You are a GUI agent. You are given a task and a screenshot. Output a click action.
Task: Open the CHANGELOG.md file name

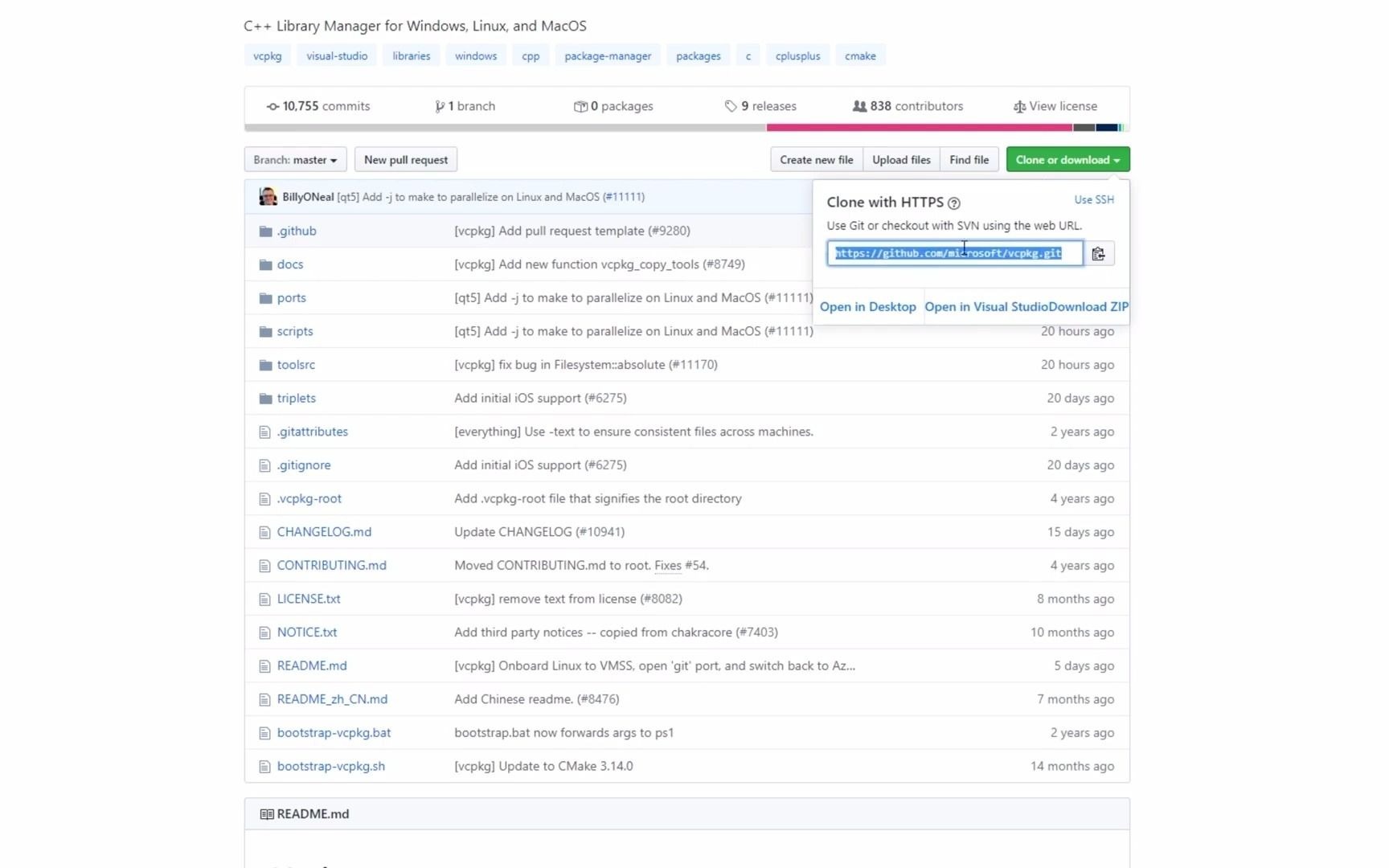(324, 532)
